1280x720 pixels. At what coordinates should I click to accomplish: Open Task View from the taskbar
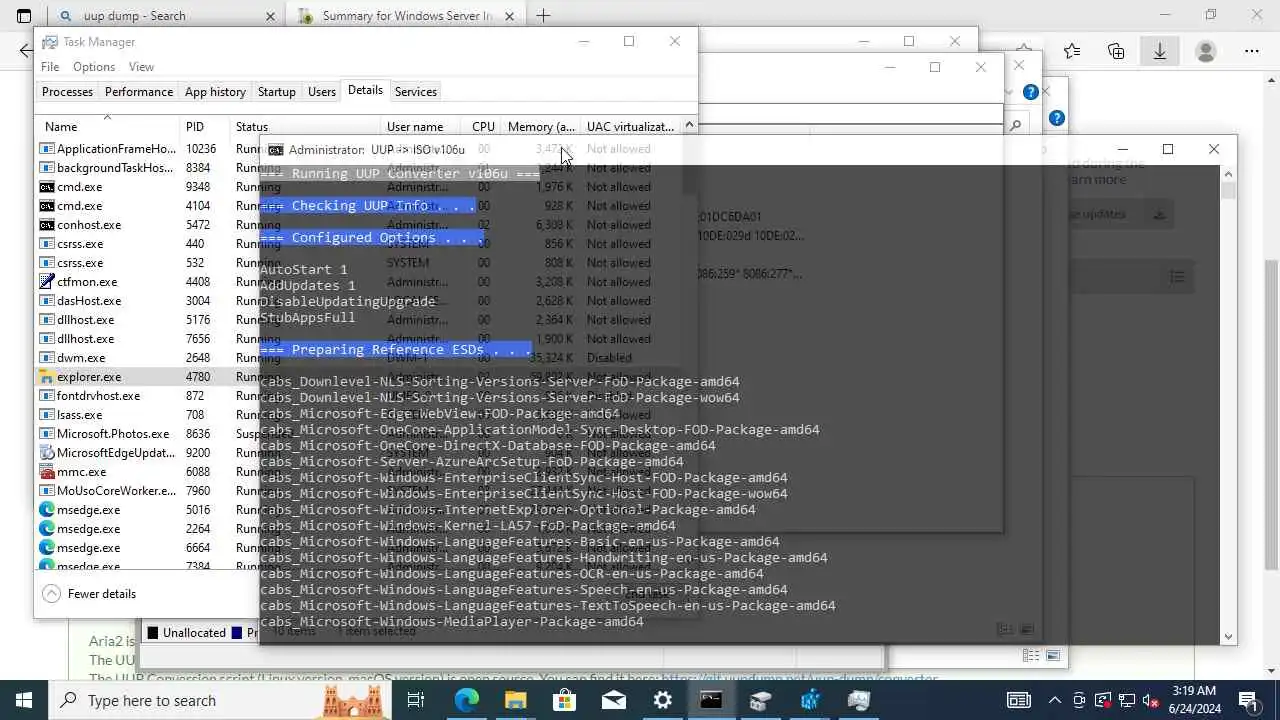pyautogui.click(x=416, y=700)
